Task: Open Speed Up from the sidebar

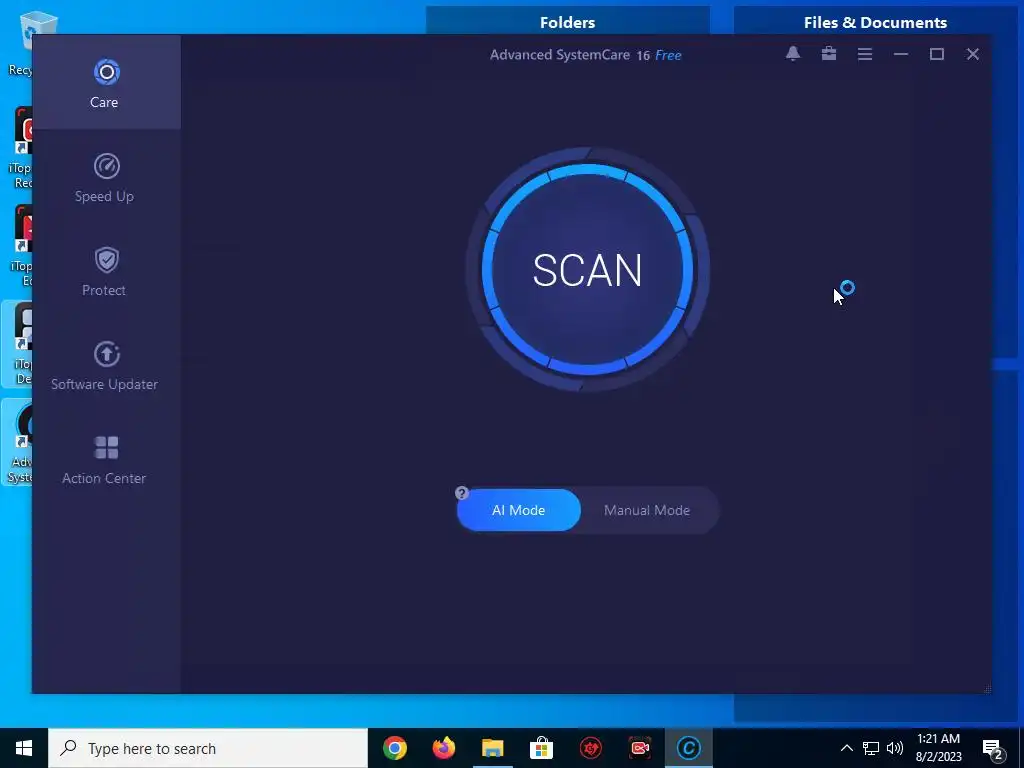Action: pyautogui.click(x=106, y=178)
